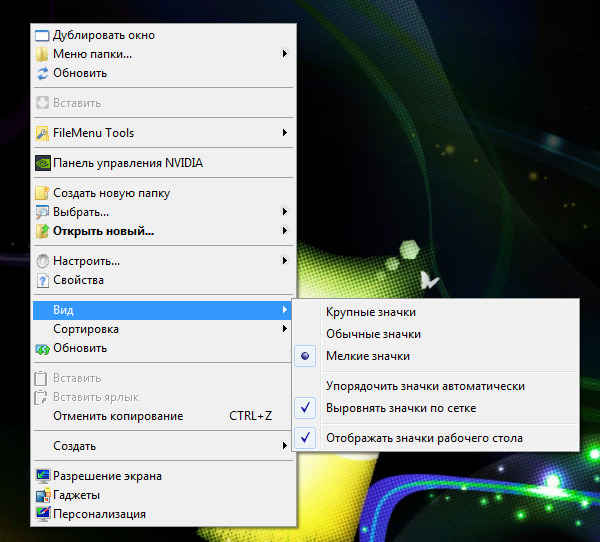Click the CTRL+Z shortcut text
Viewport: 600px width, 542px height.
251,416
